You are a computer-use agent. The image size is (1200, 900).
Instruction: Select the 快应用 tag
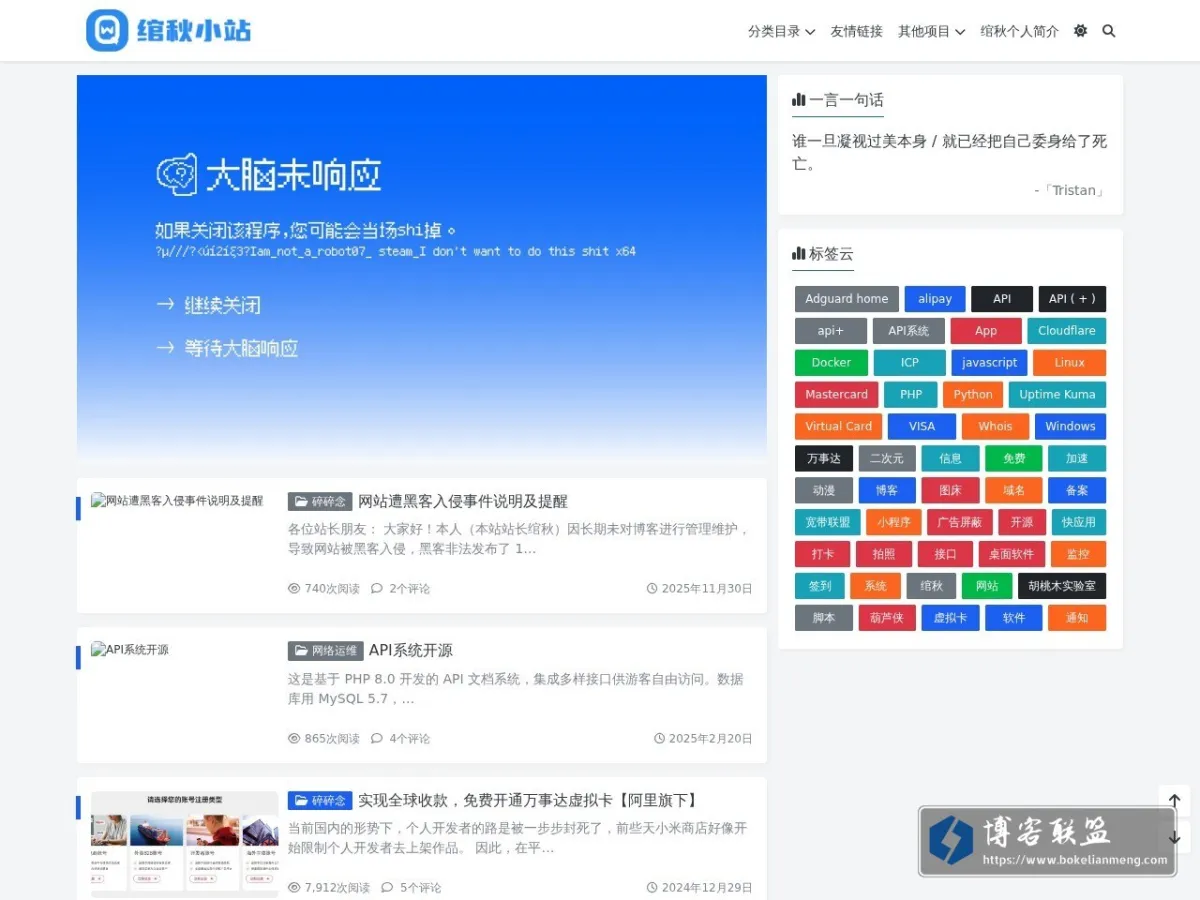coord(1079,523)
